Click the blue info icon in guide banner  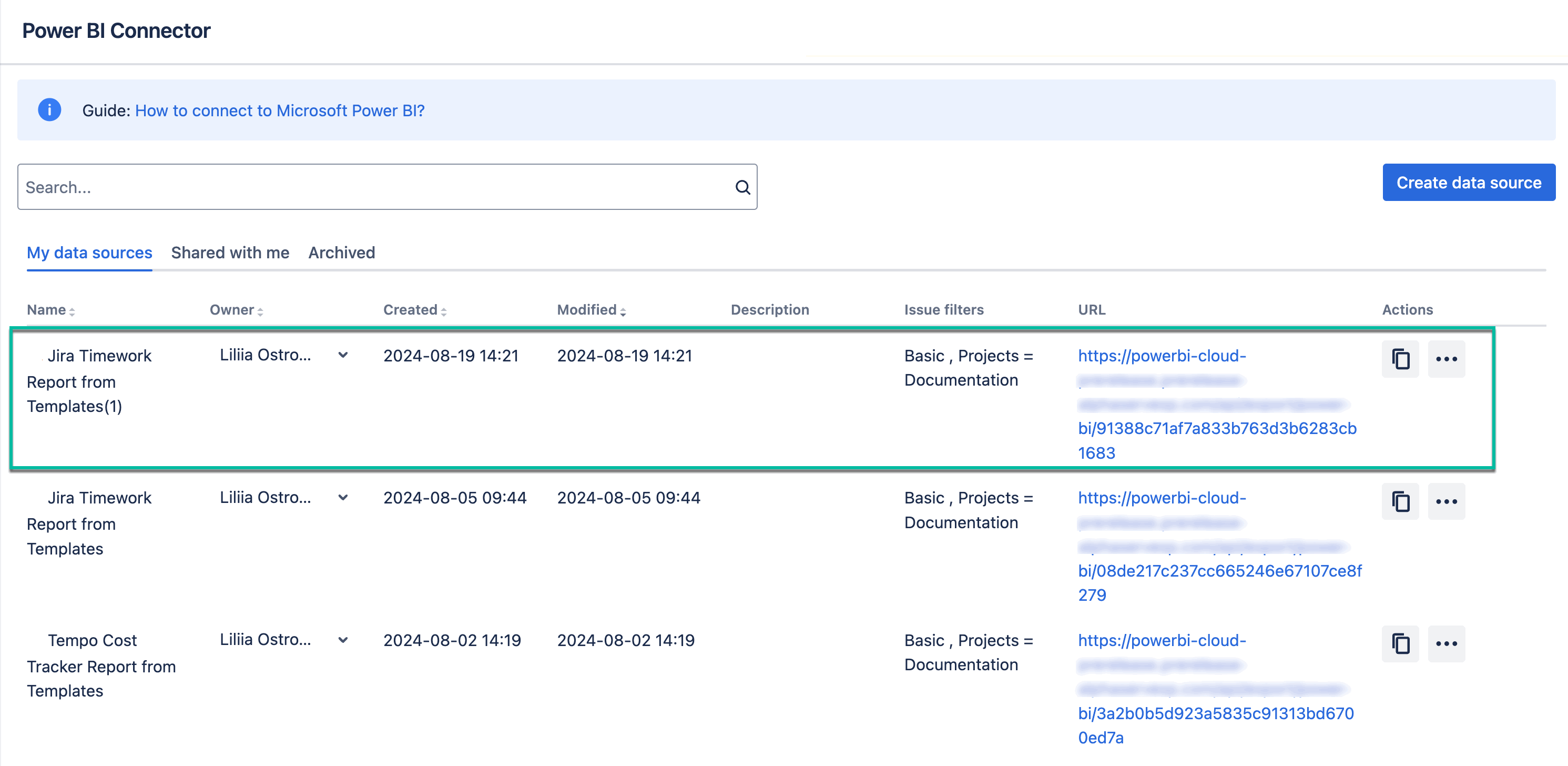click(x=49, y=110)
